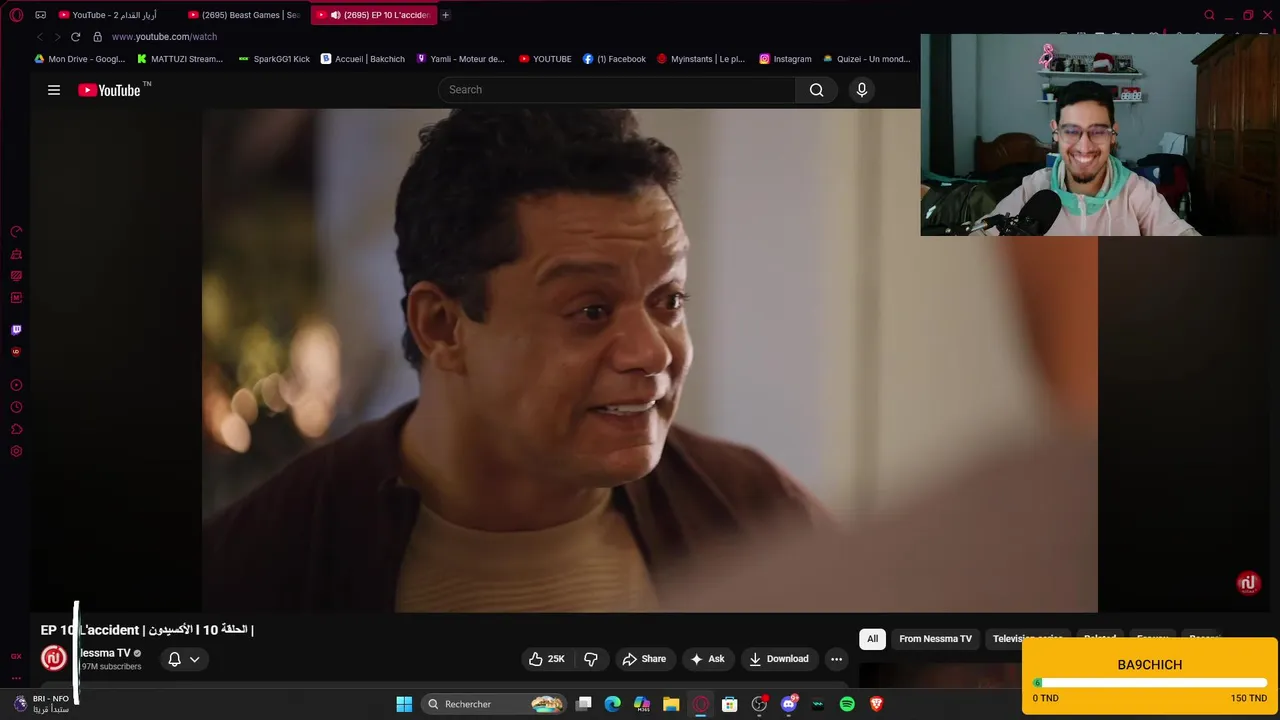Click the Download button

(x=779, y=659)
